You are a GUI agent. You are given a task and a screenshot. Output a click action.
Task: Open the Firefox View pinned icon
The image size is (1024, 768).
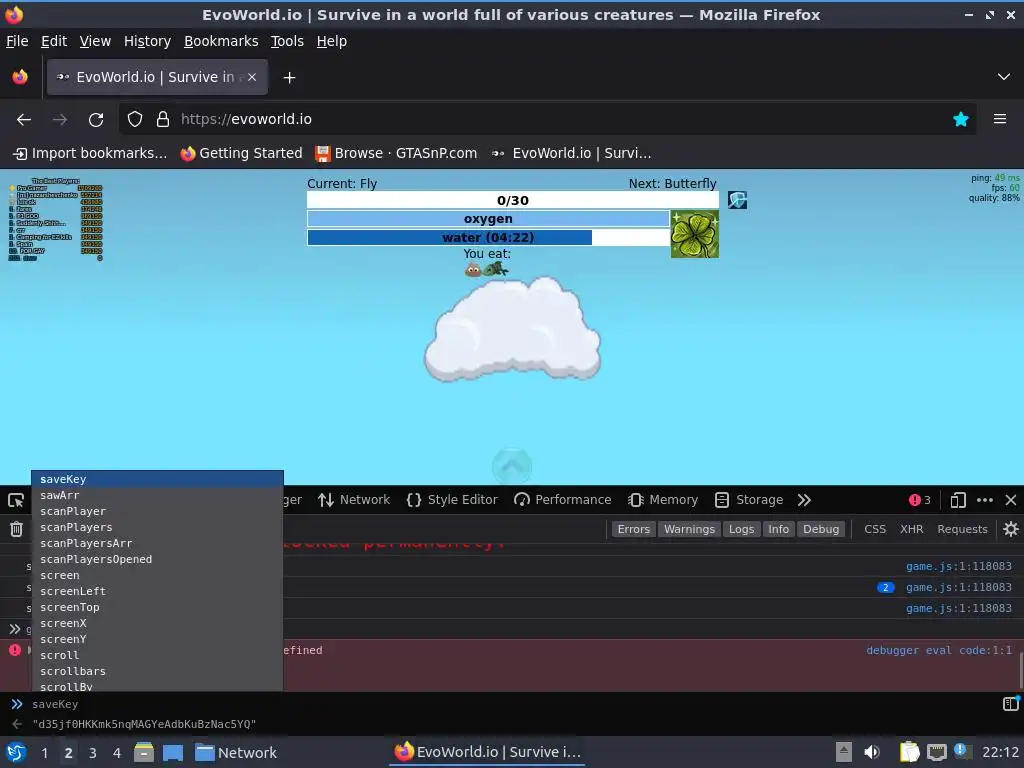[20, 77]
